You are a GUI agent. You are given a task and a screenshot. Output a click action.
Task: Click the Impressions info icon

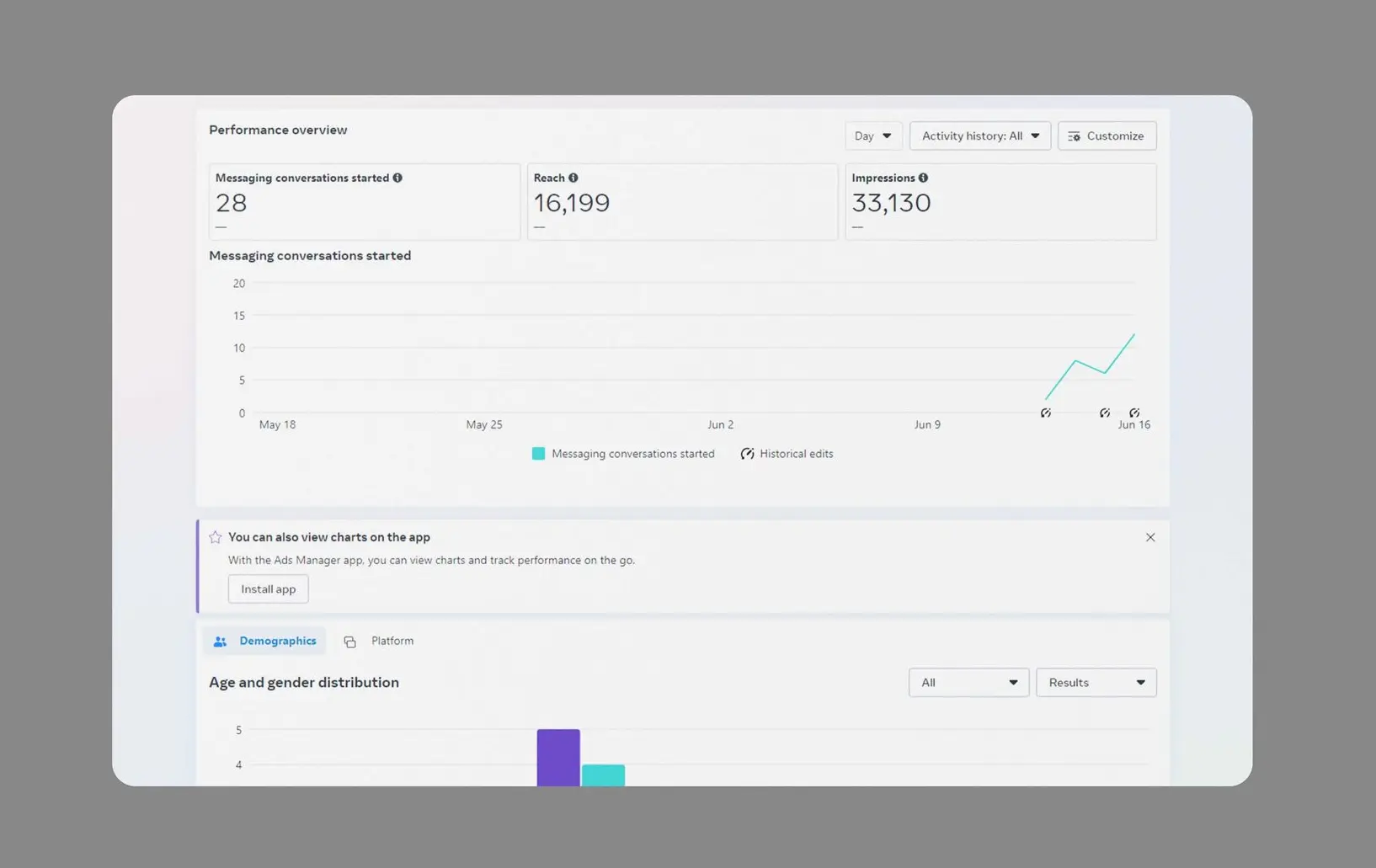[923, 178]
